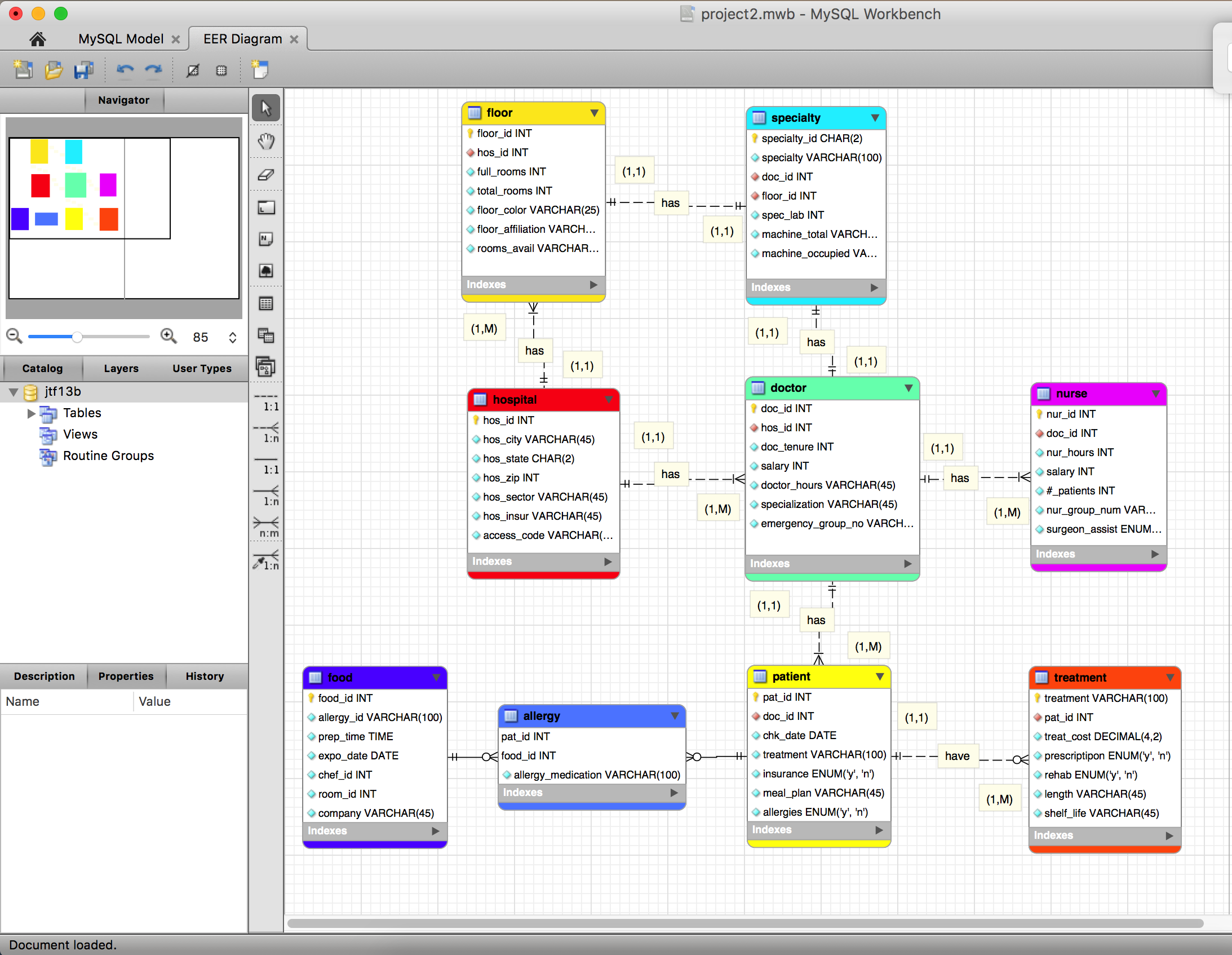Collapse the treatment table with header arrow
Viewport: 1232px width, 955px height.
[1170, 677]
